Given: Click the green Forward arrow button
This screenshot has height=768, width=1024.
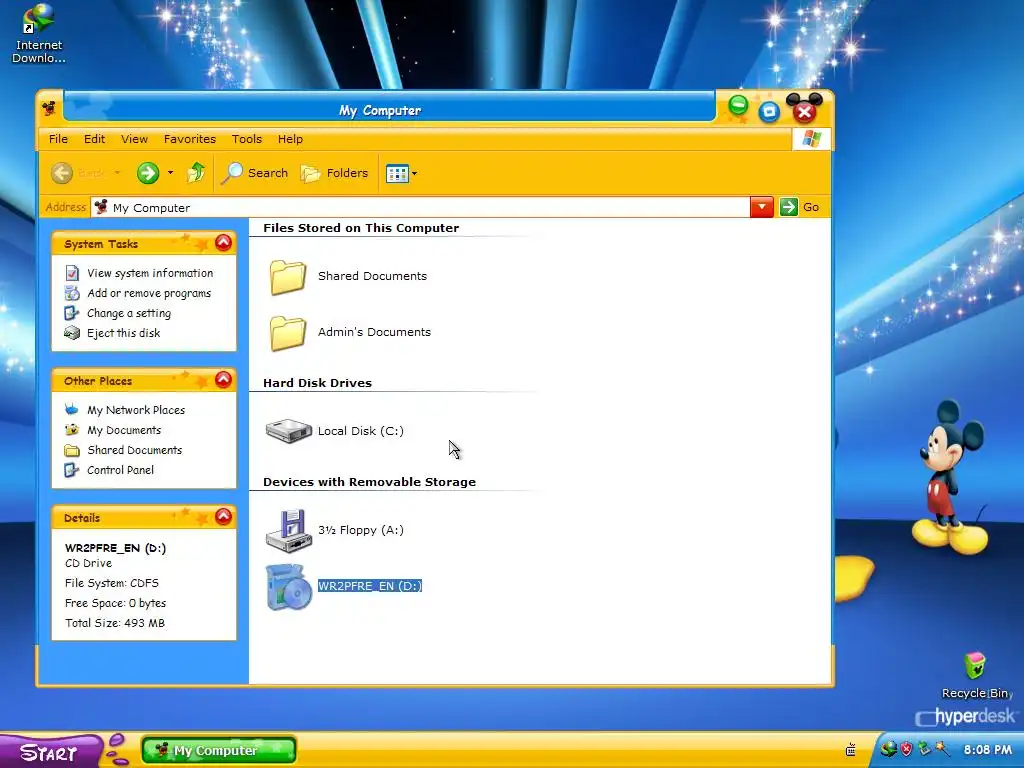Looking at the screenshot, I should tap(148, 173).
